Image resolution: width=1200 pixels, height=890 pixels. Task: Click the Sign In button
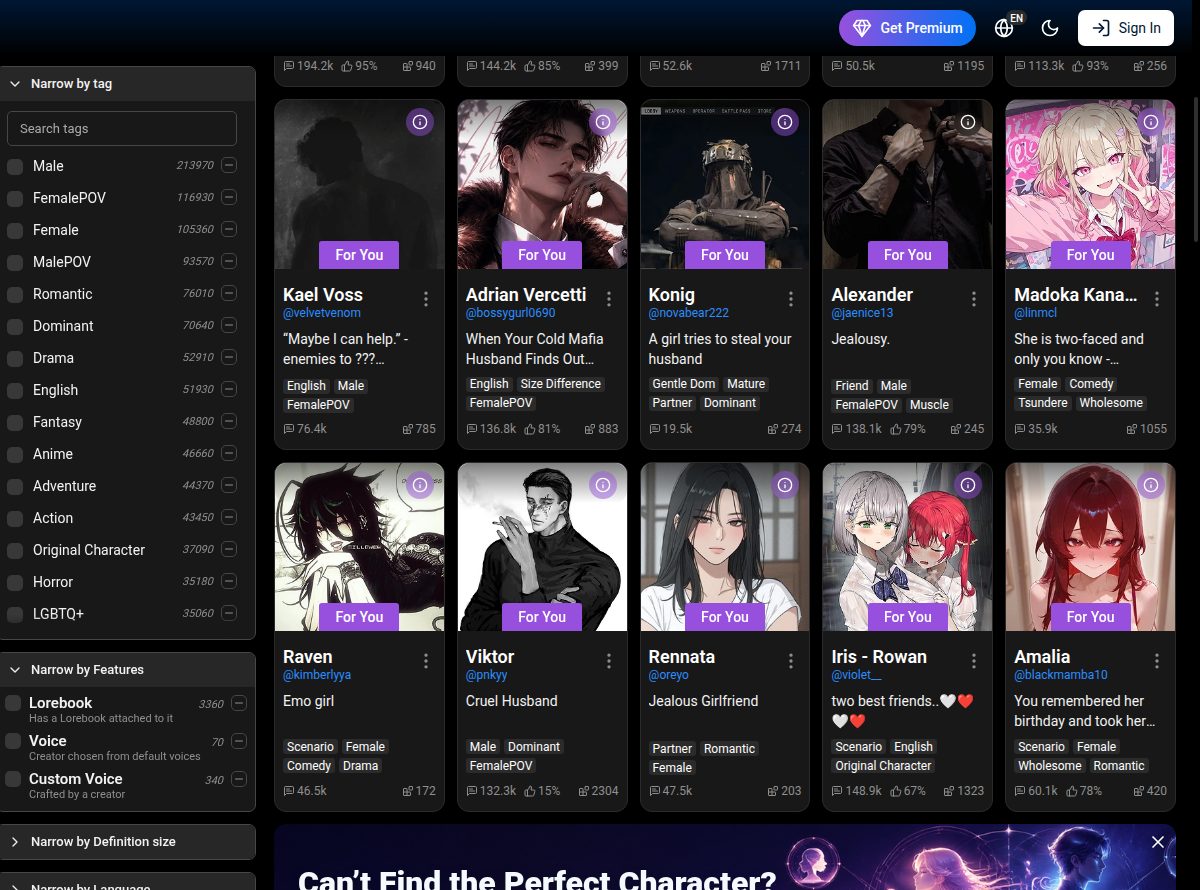(1126, 28)
